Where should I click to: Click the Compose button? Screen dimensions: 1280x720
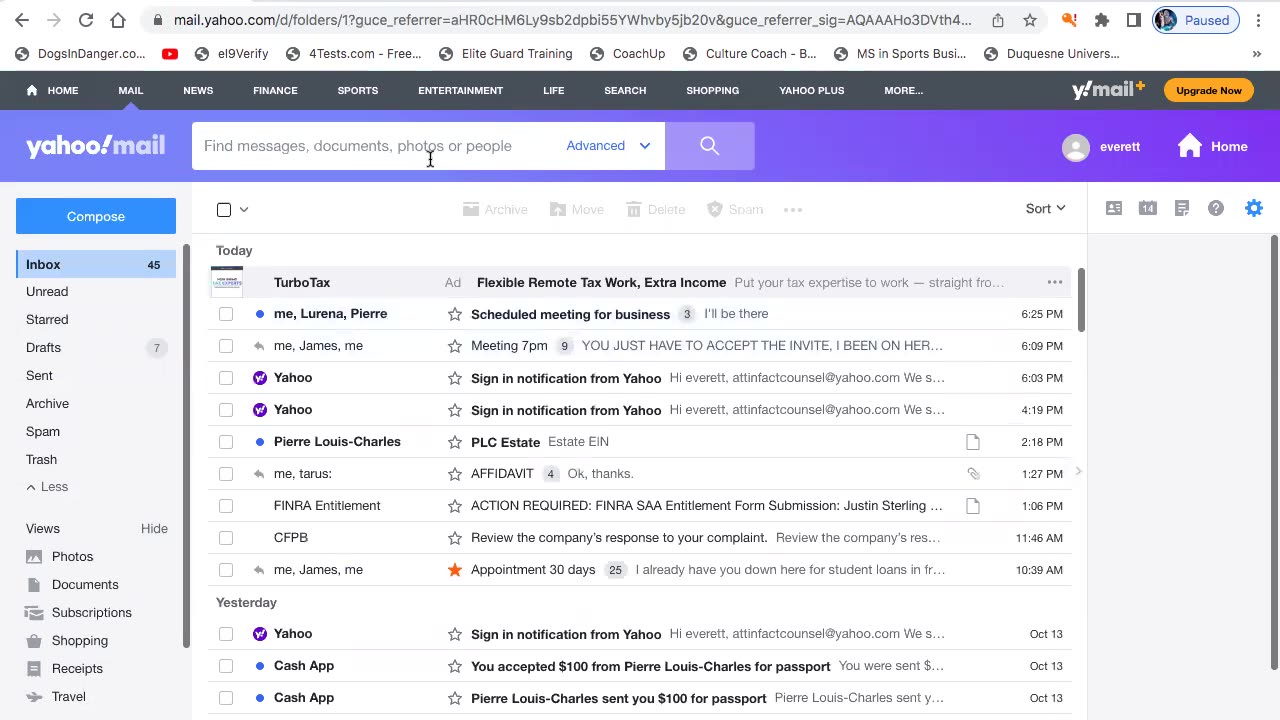[96, 216]
